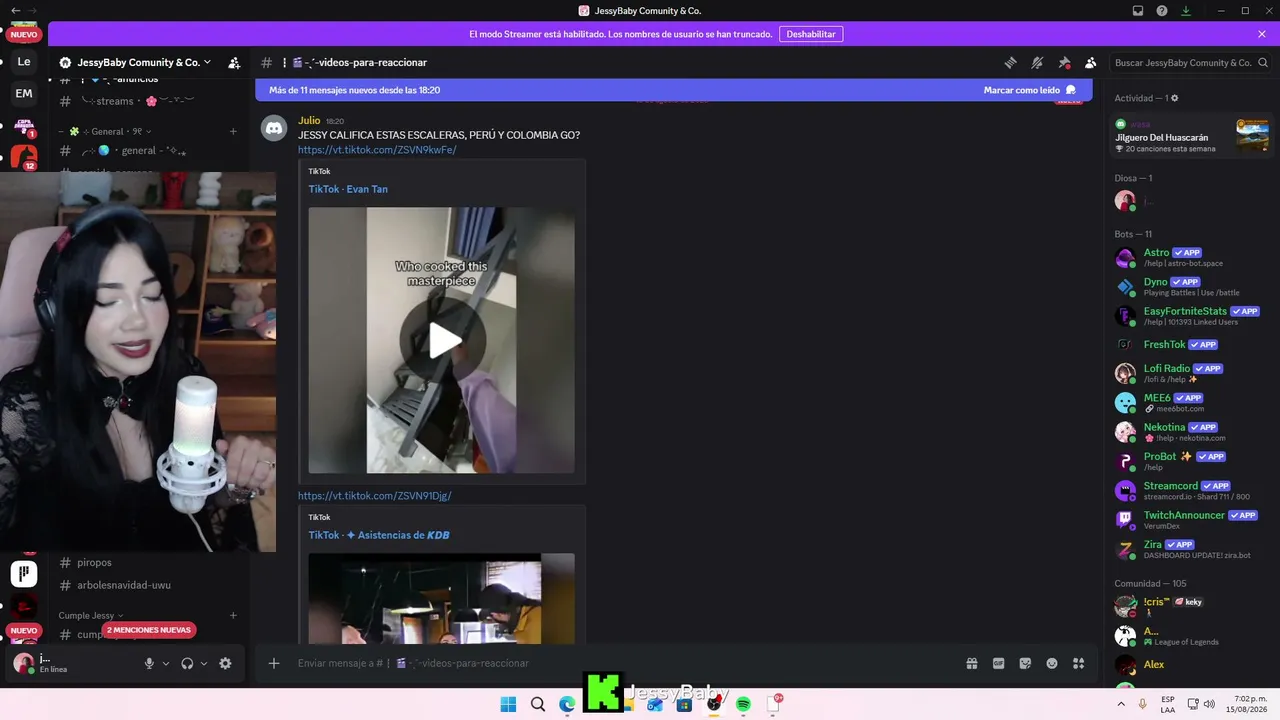Open the sticker picker
The height and width of the screenshot is (720, 1280).
click(x=1025, y=663)
